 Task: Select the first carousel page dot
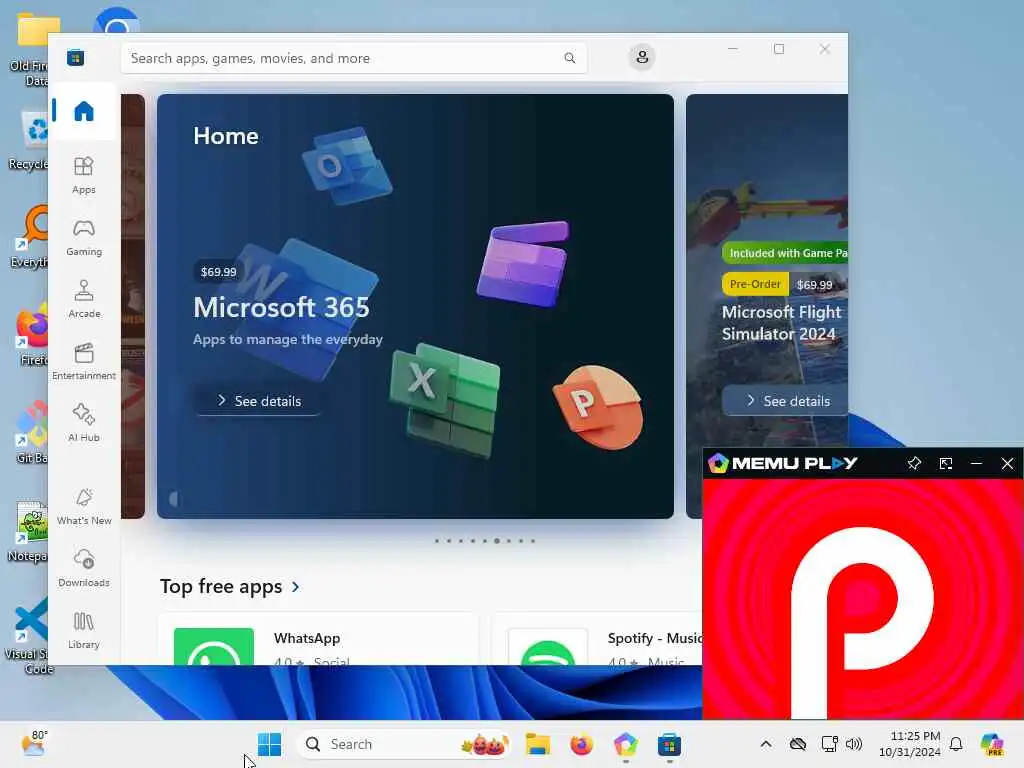(437, 541)
